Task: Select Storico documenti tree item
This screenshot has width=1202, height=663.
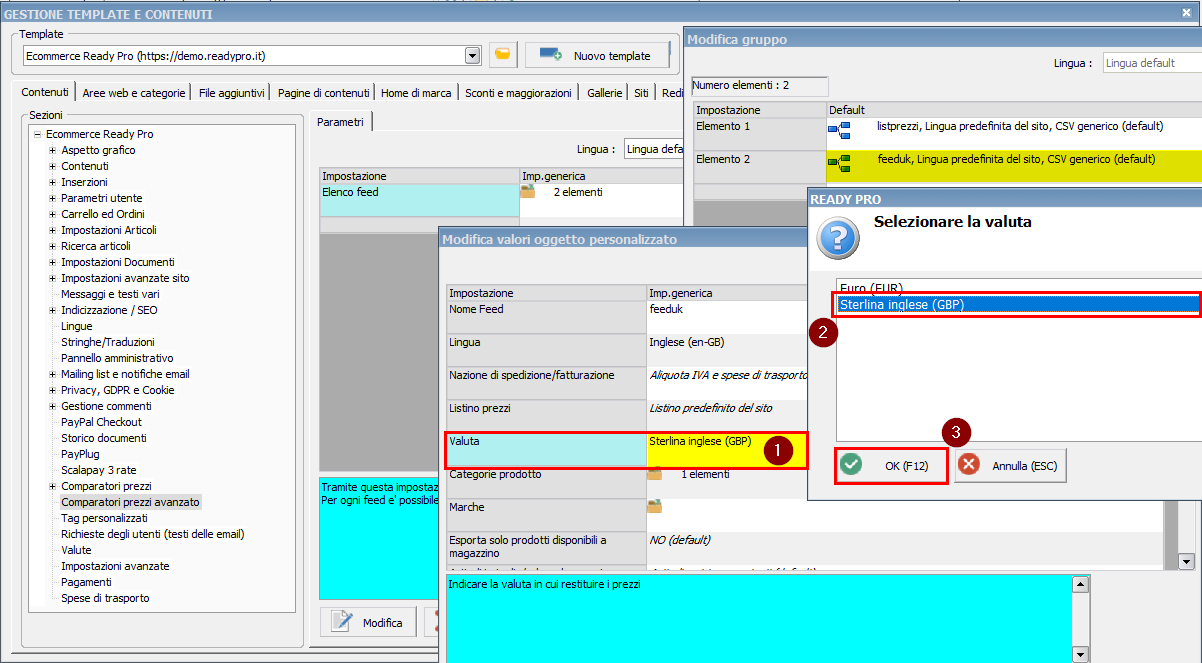Action: (x=104, y=438)
